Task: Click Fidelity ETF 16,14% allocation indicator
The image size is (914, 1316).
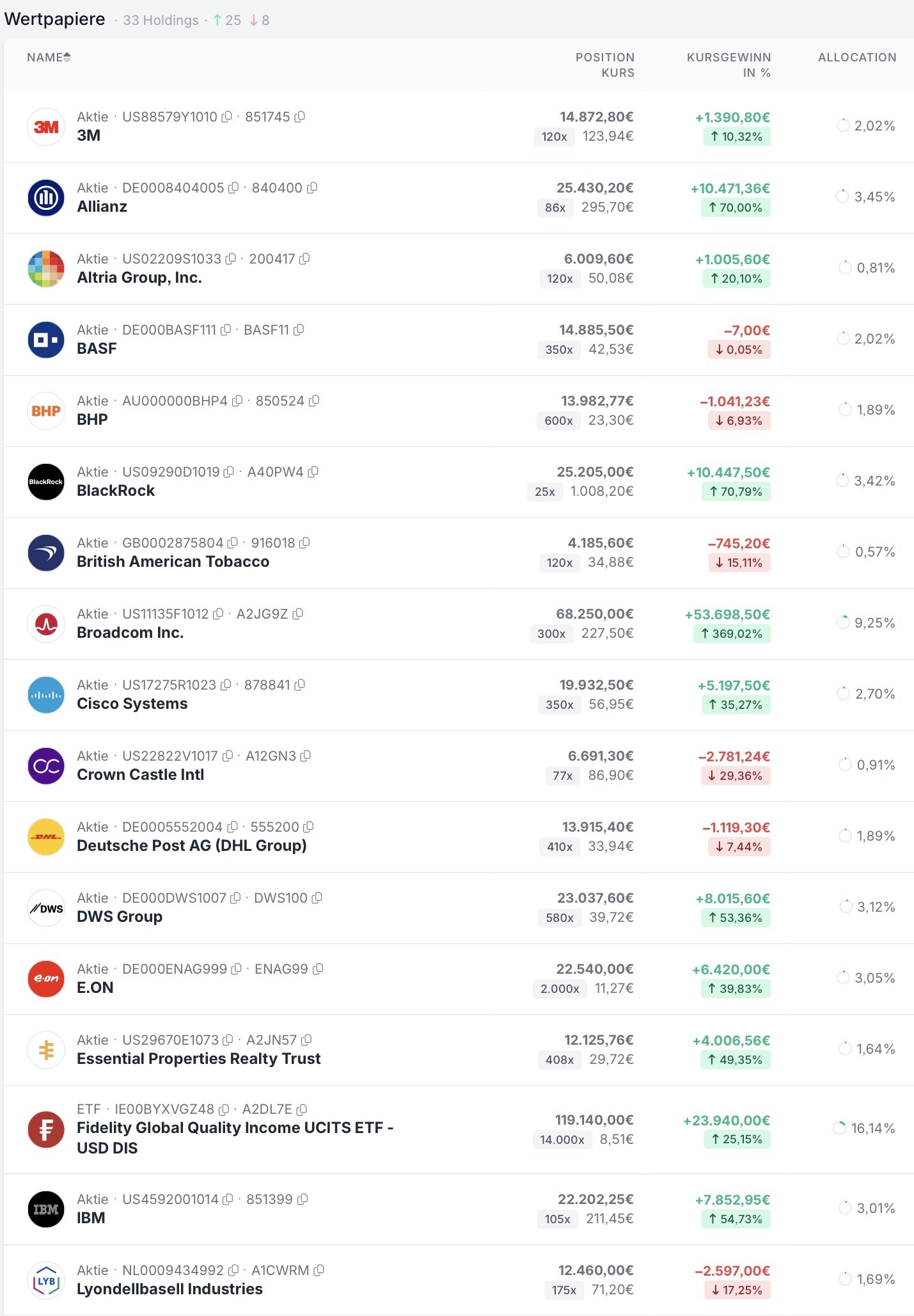Action: [x=840, y=1129]
